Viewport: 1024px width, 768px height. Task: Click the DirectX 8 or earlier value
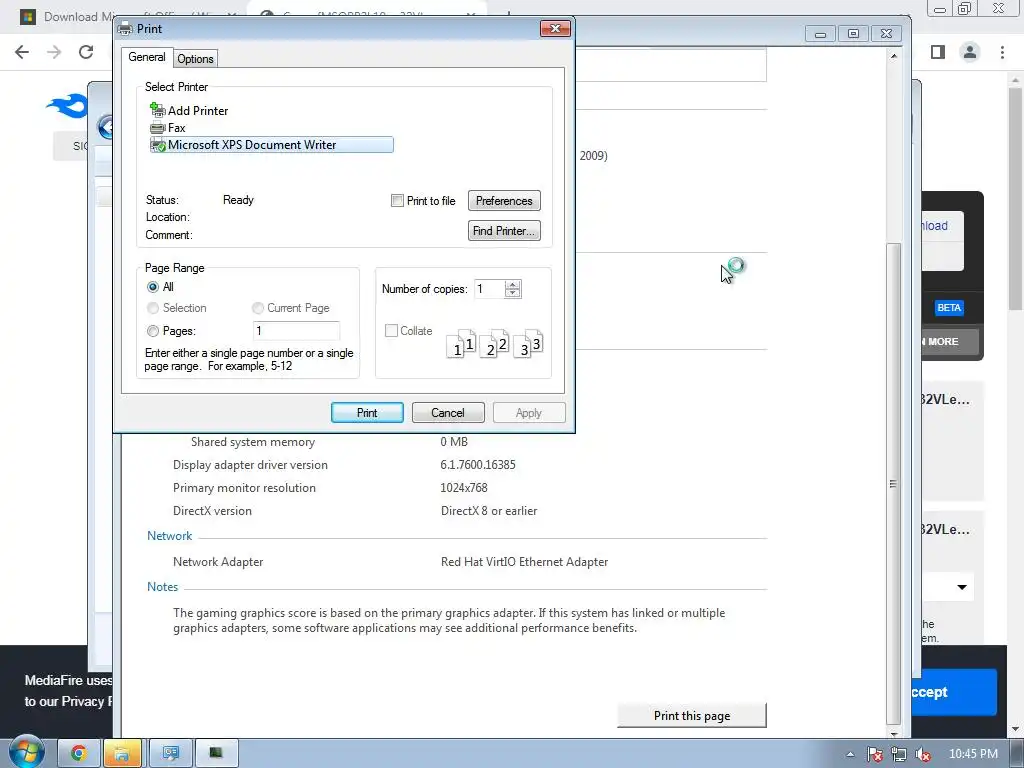[489, 511]
